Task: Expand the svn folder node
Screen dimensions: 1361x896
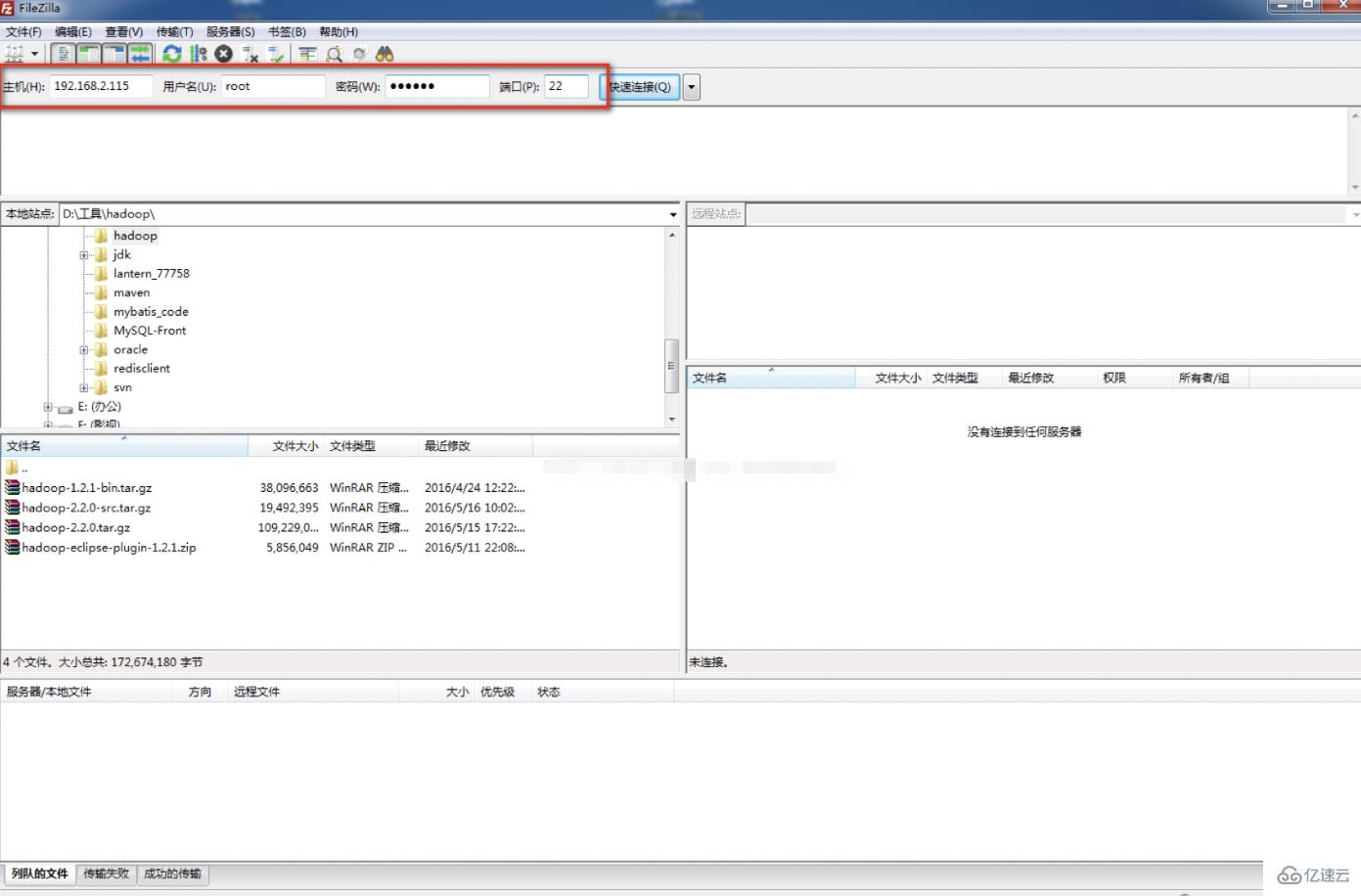Action: (x=84, y=388)
